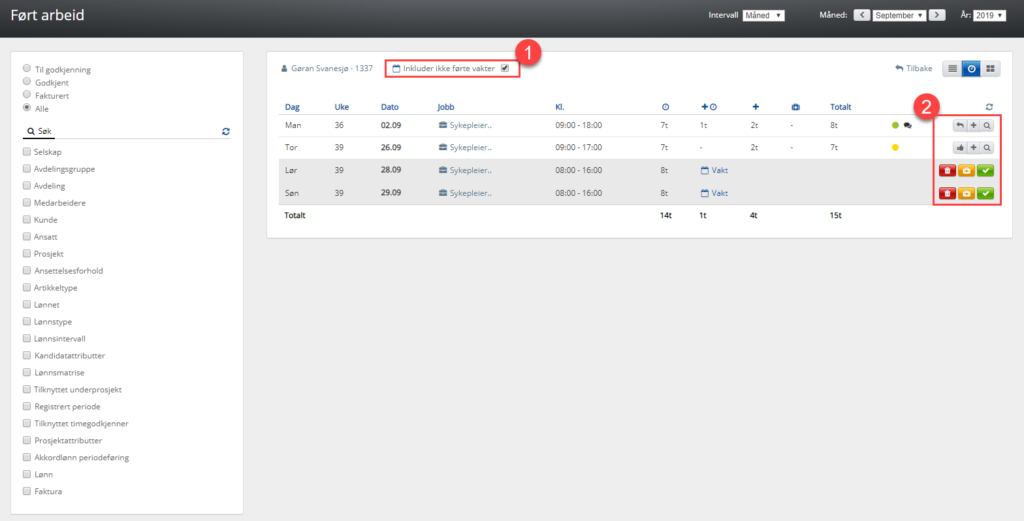Click the orange absence button for Saturday 28.09
The width and height of the screenshot is (1024, 521).
(966, 170)
